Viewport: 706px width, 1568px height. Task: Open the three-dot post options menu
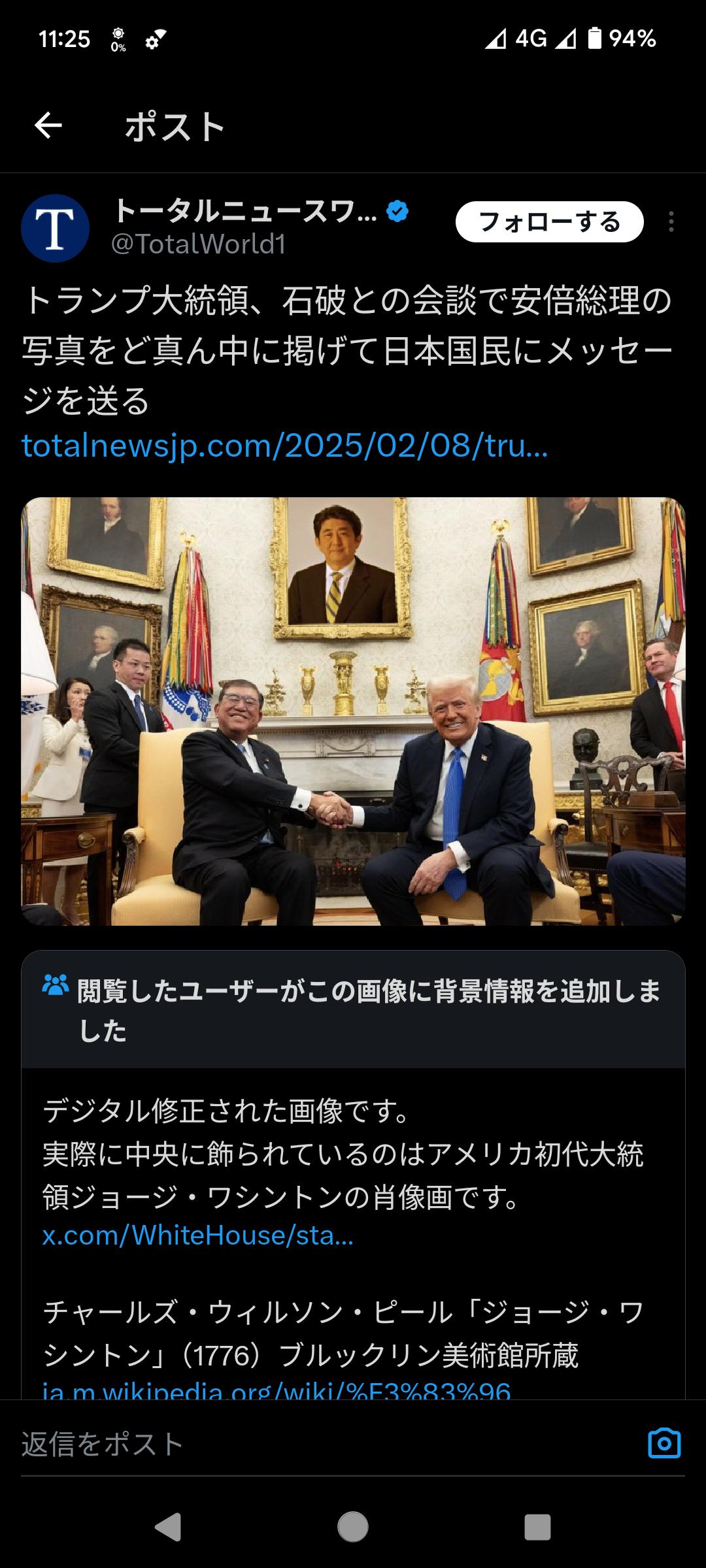(x=671, y=222)
